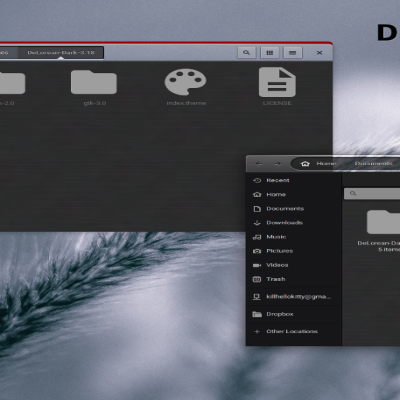The width and height of the screenshot is (400, 400).
Task: Select the LICENSE document file icon
Action: click(x=277, y=82)
